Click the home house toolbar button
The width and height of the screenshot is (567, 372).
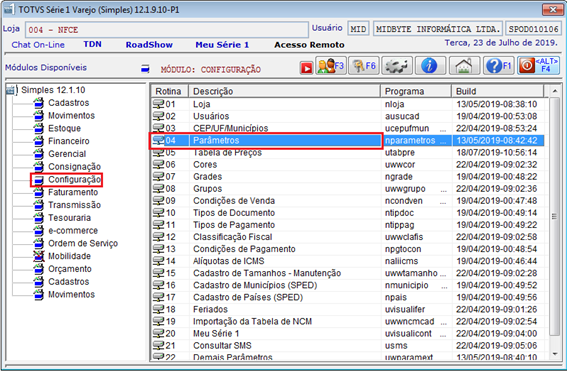coord(464,66)
